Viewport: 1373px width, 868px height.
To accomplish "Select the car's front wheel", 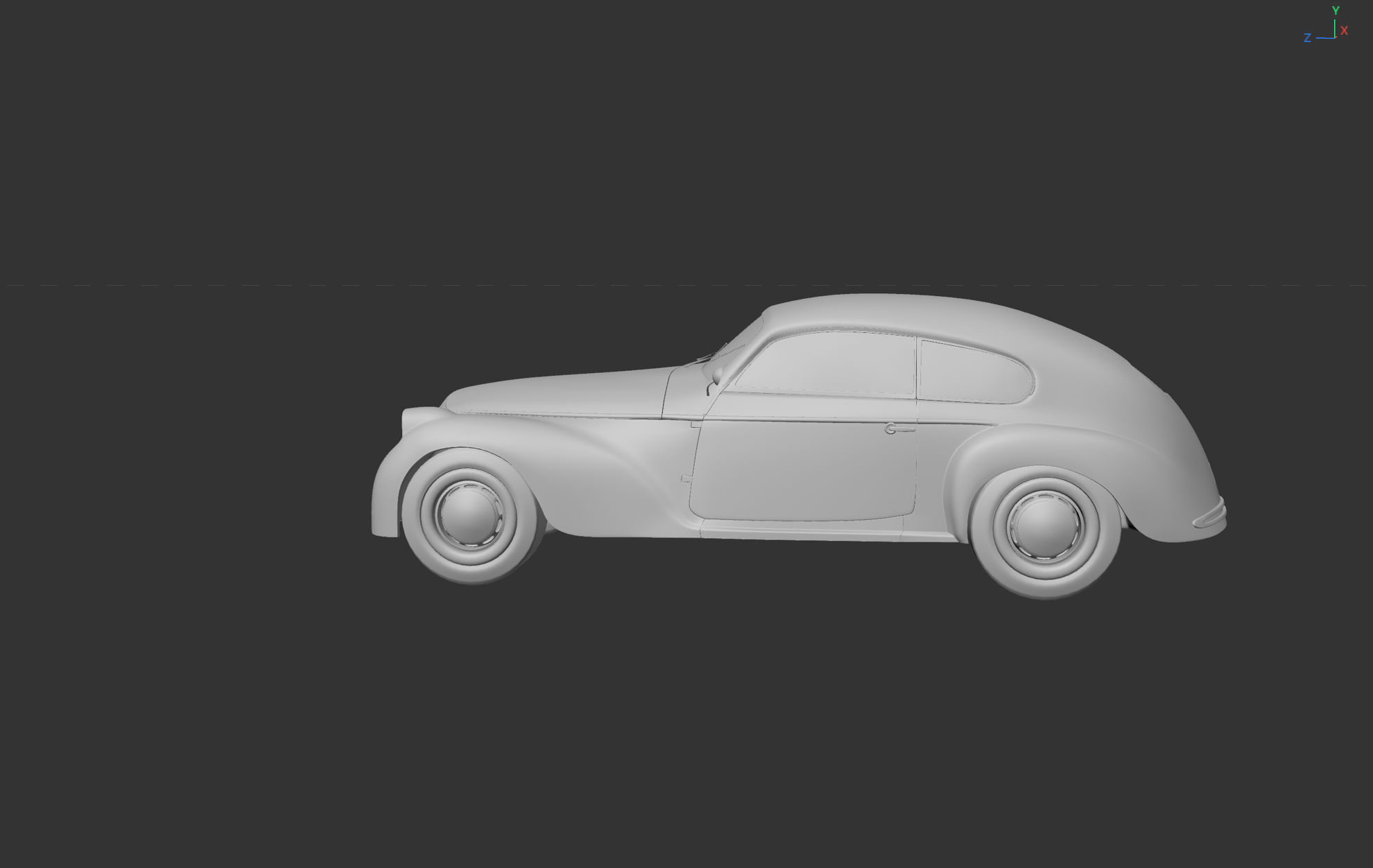I will click(x=471, y=515).
